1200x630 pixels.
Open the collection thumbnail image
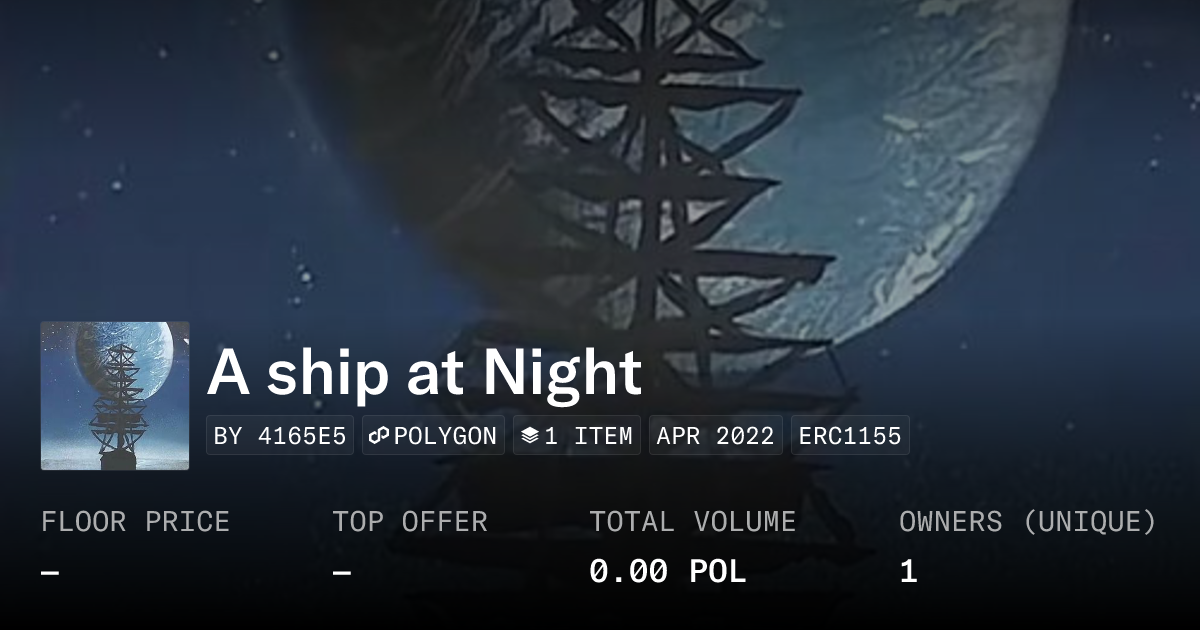(115, 395)
